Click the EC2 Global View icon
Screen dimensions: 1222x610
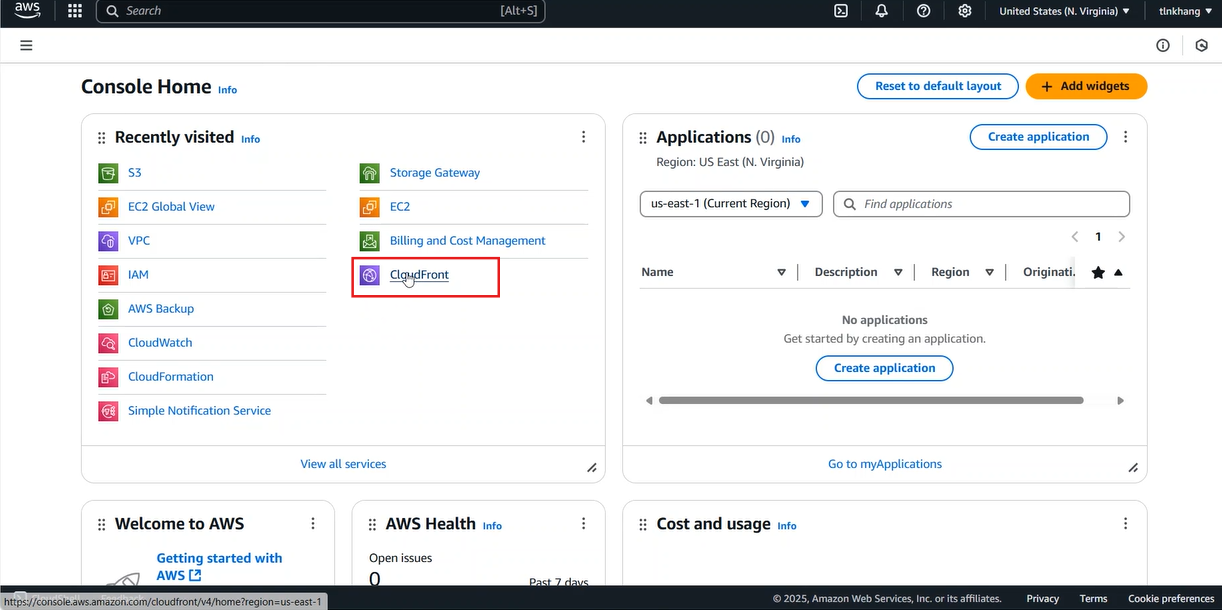108,207
